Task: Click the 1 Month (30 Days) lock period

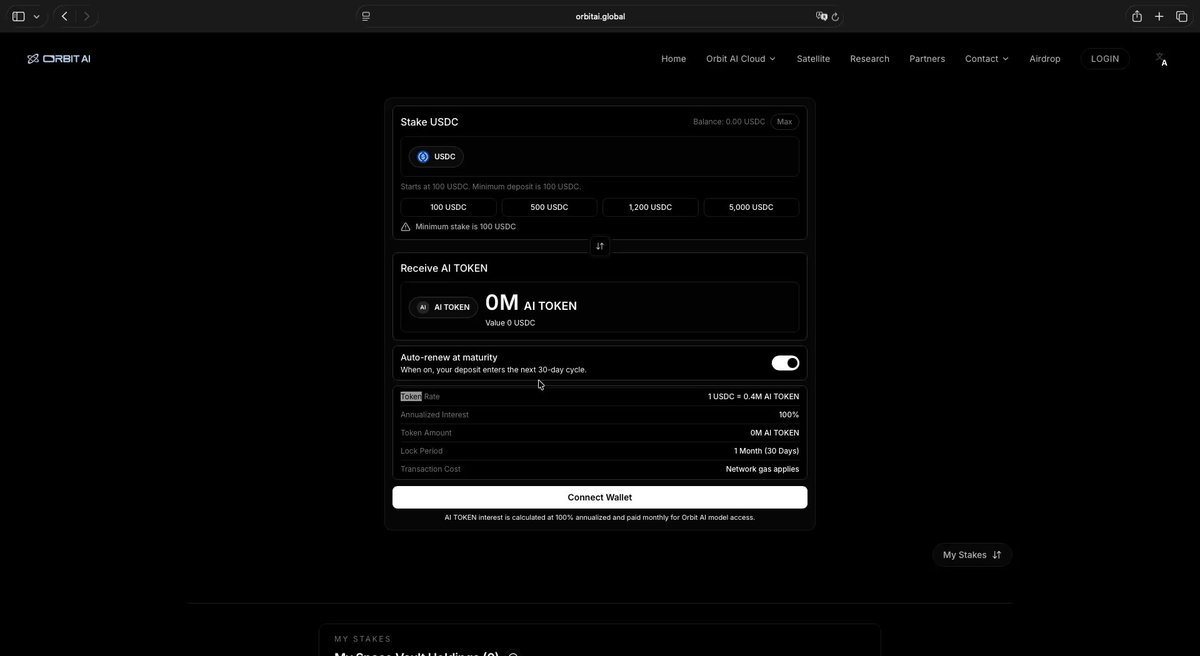Action: click(766, 451)
